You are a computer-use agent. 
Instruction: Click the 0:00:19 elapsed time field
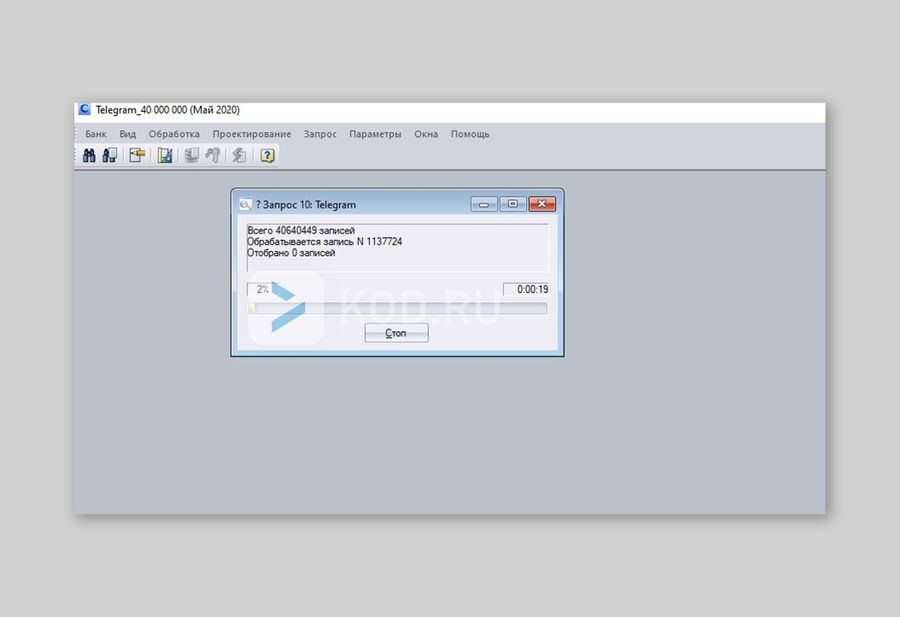pos(526,289)
